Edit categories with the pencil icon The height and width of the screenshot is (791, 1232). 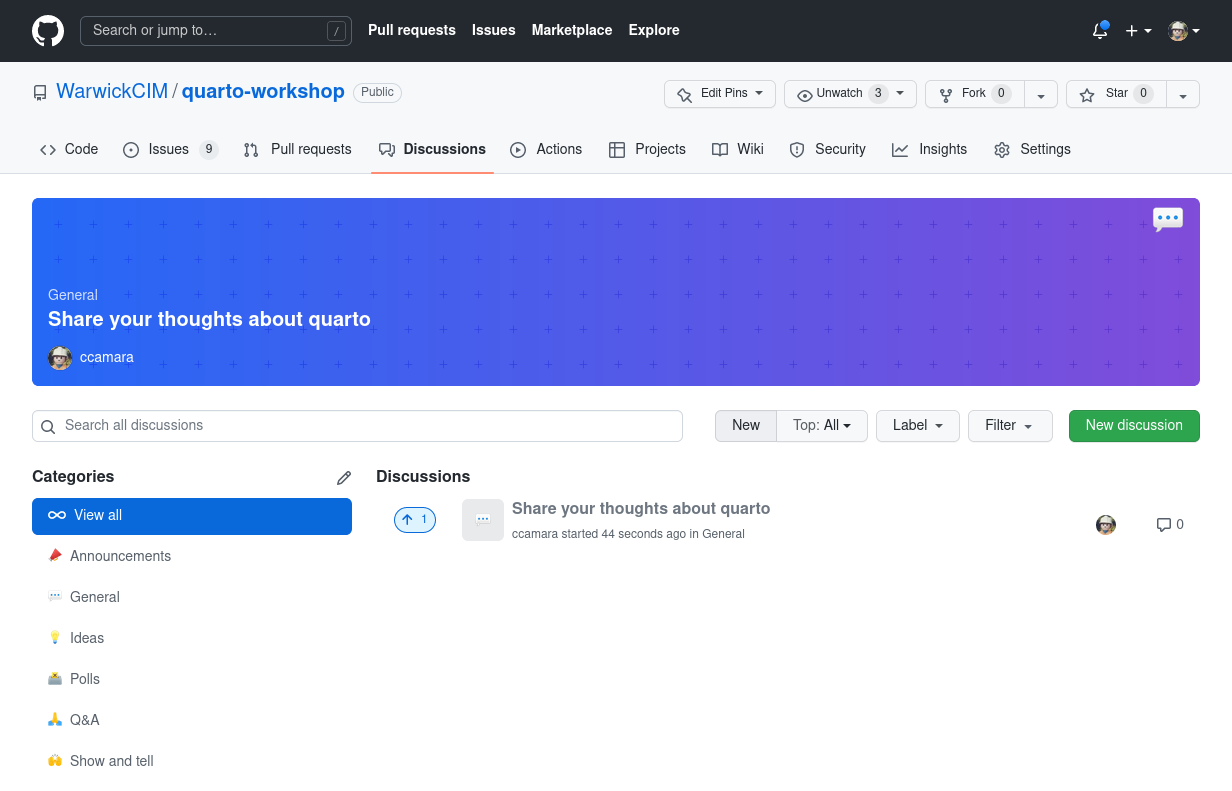pos(344,478)
